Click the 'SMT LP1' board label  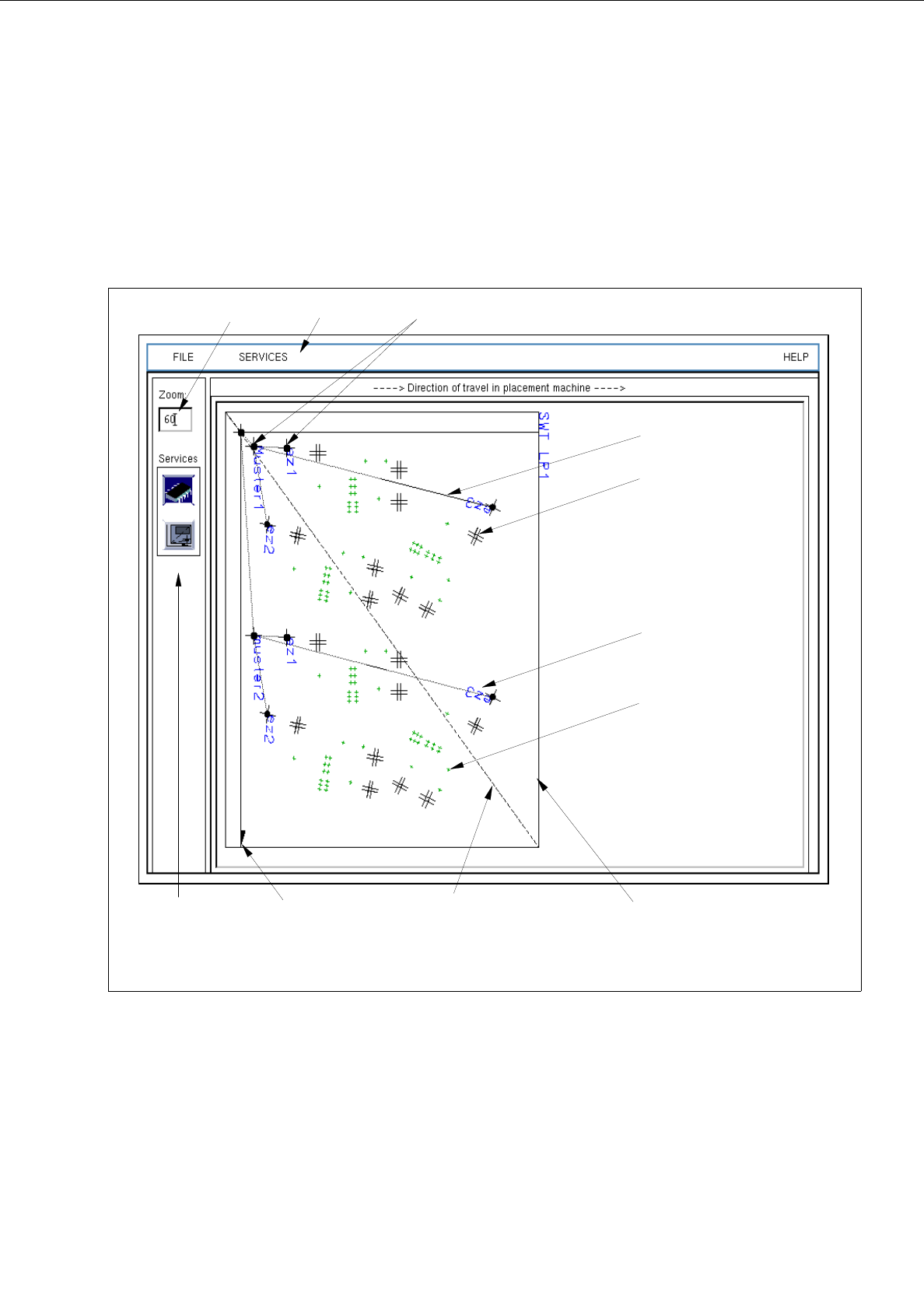click(544, 445)
